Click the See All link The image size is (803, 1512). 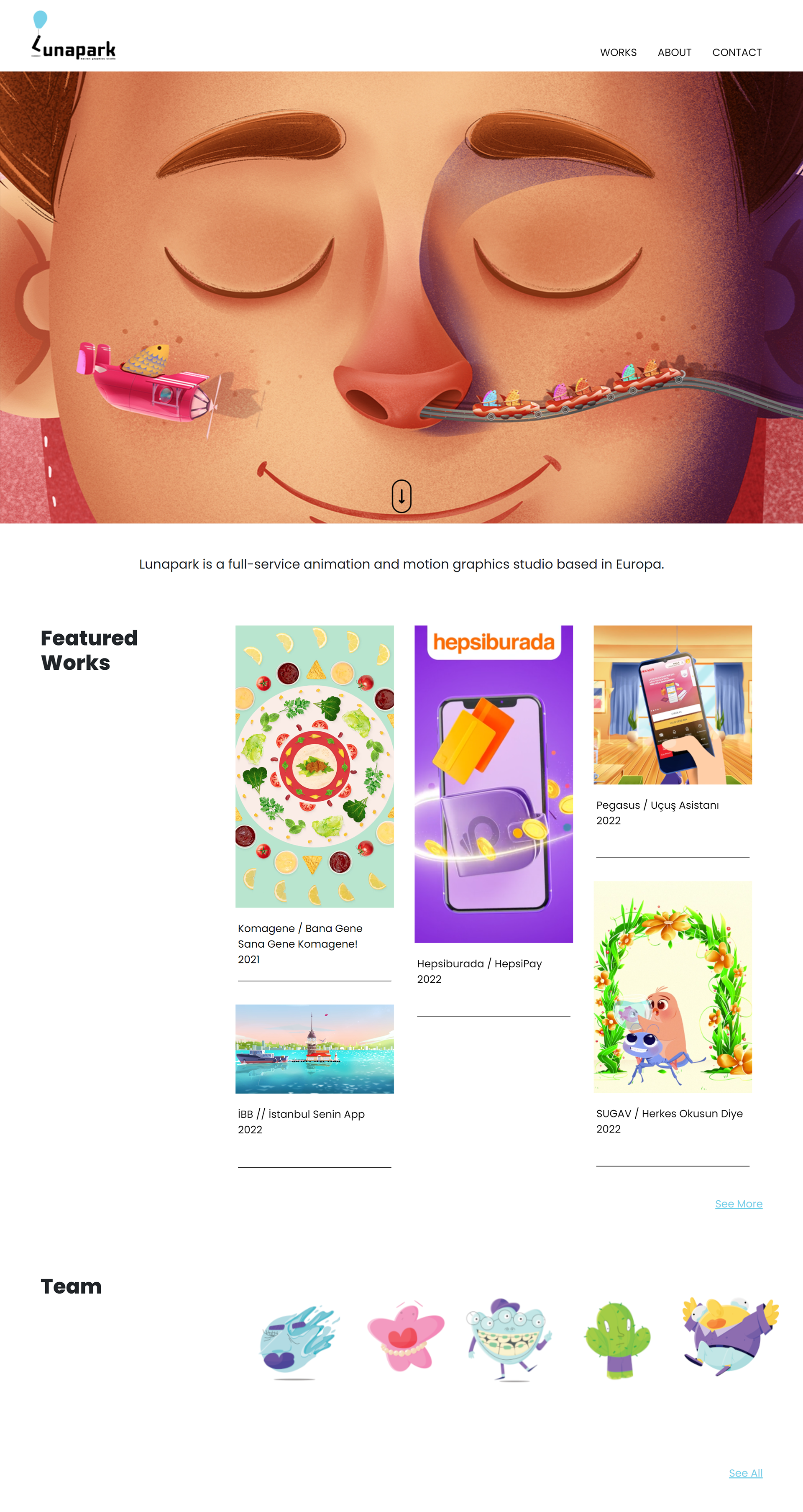tap(746, 1473)
